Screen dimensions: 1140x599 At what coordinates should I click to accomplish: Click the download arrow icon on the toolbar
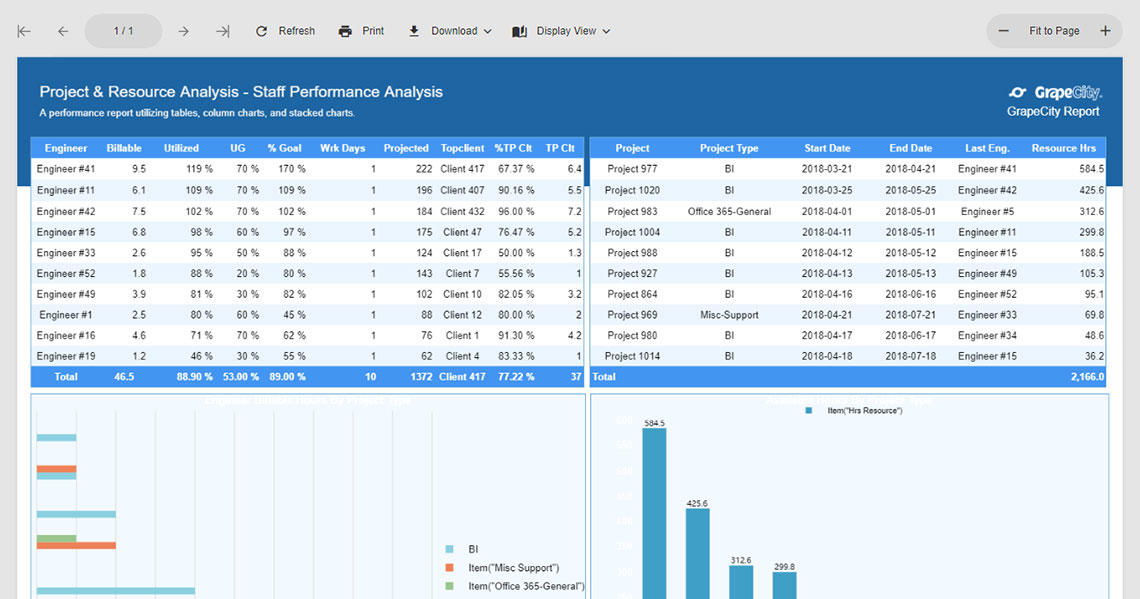pos(414,31)
